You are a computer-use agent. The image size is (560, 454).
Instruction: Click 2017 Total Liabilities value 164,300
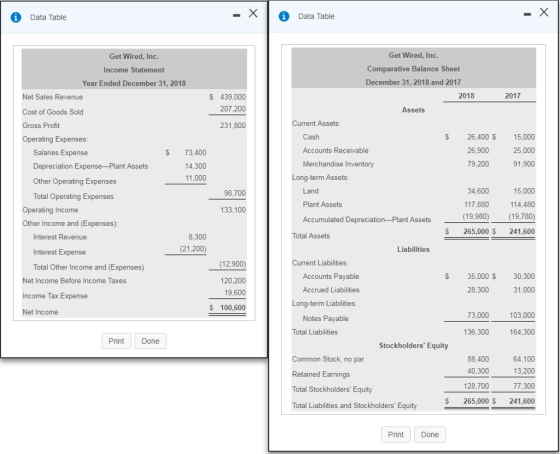(522, 332)
